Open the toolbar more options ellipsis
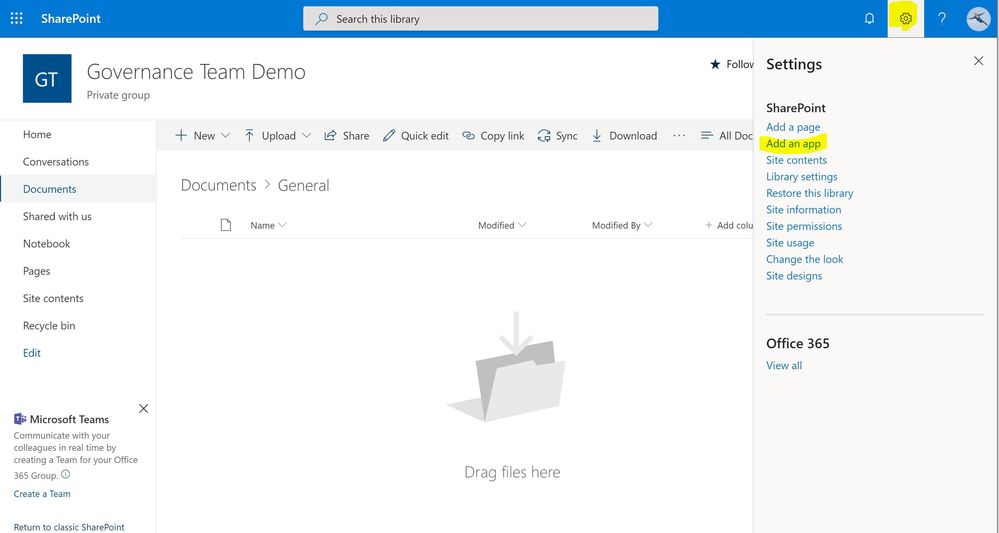The width and height of the screenshot is (999, 533). [679, 135]
